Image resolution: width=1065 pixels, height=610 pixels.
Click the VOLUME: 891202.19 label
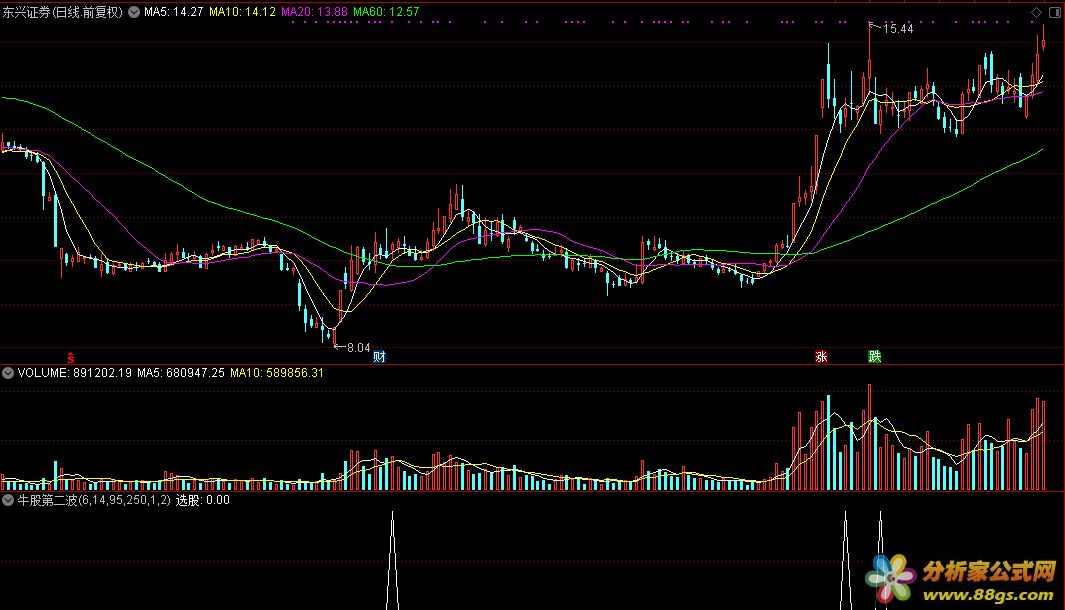click(x=75, y=373)
